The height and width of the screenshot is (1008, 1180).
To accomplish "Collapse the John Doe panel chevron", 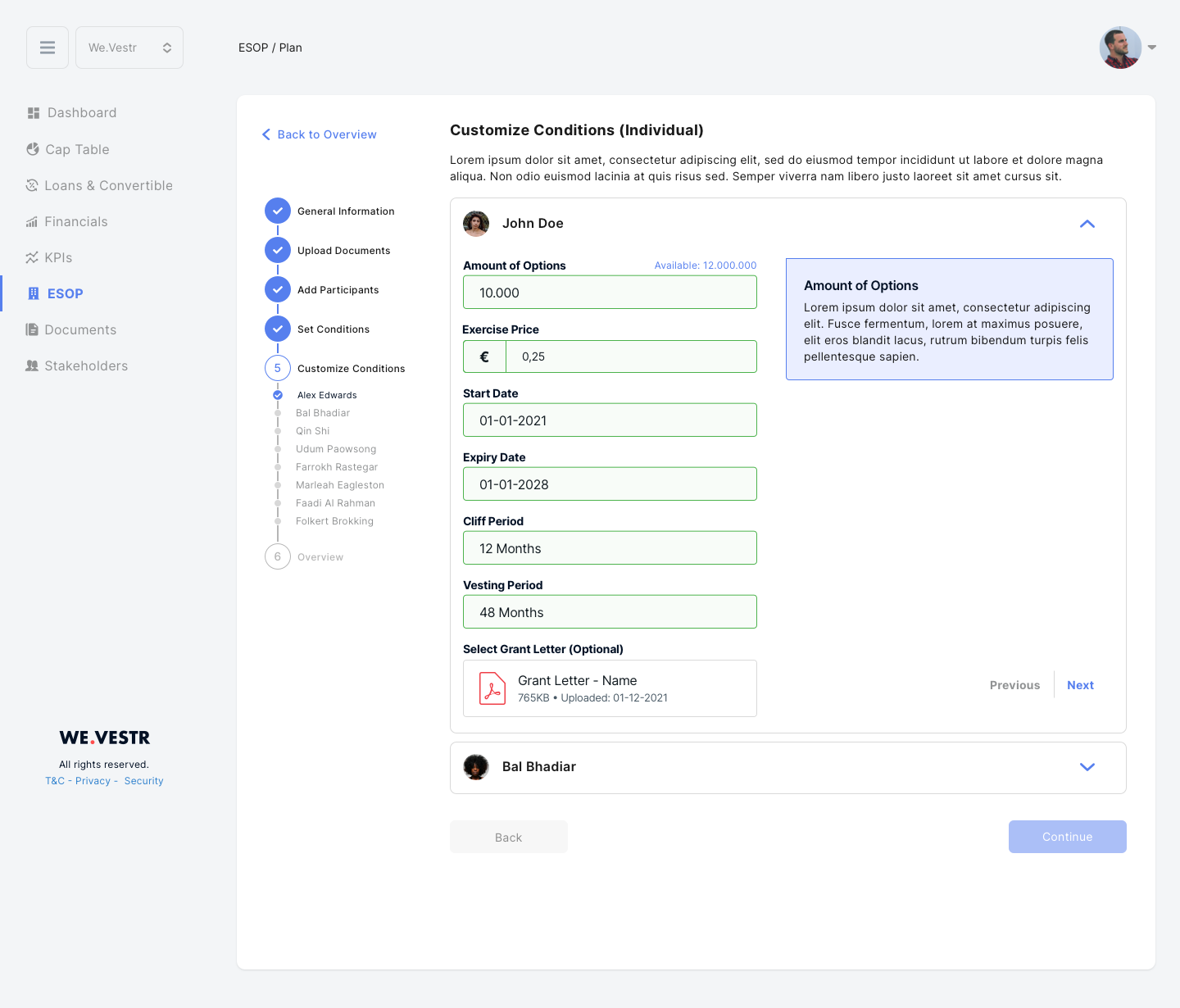I will (1087, 224).
